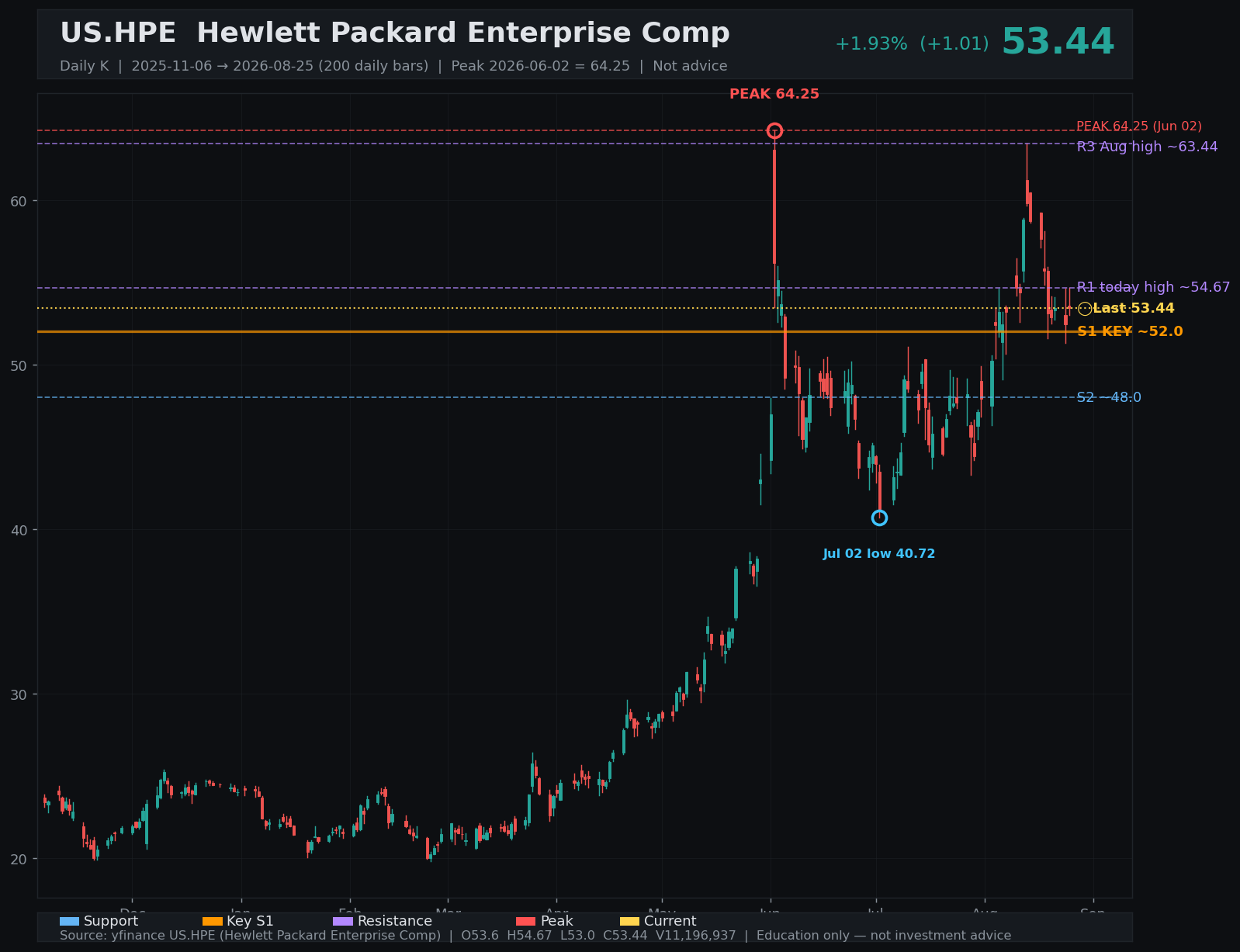Click the 'S1 KEY ~52.0' label
This screenshot has height=952, width=1240.
tap(1130, 331)
